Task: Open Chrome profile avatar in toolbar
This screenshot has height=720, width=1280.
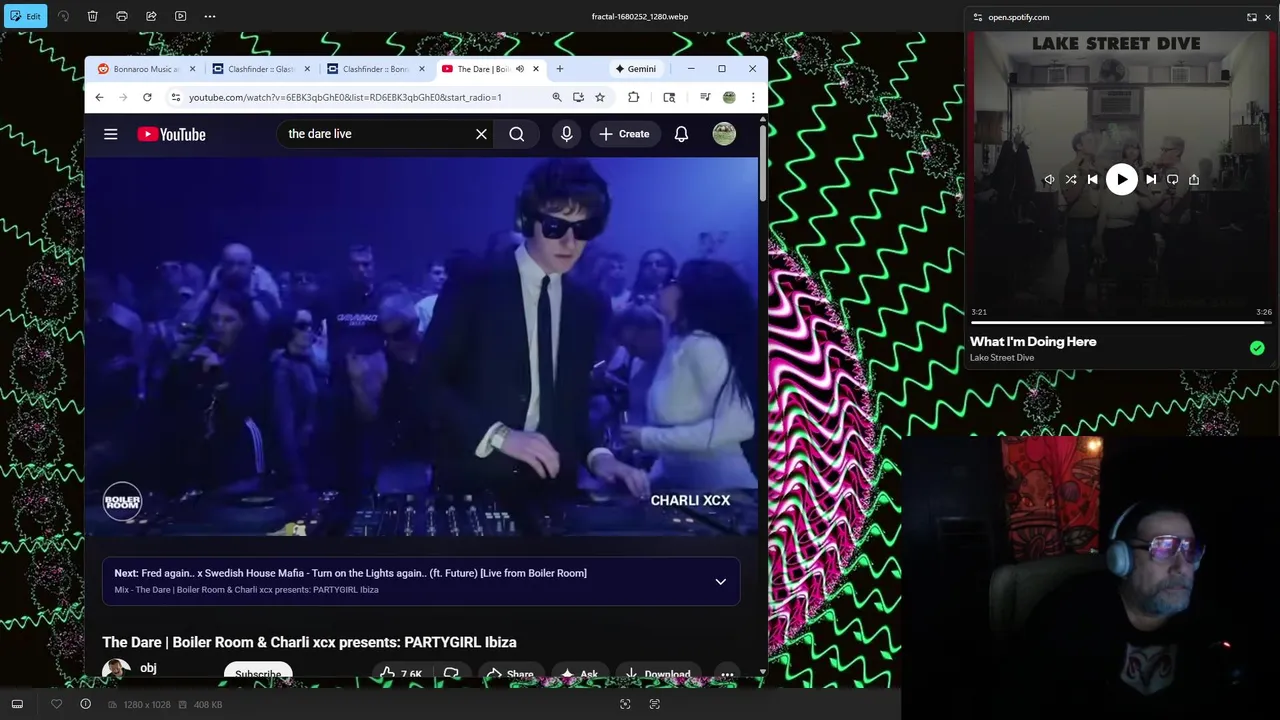Action: tap(729, 97)
